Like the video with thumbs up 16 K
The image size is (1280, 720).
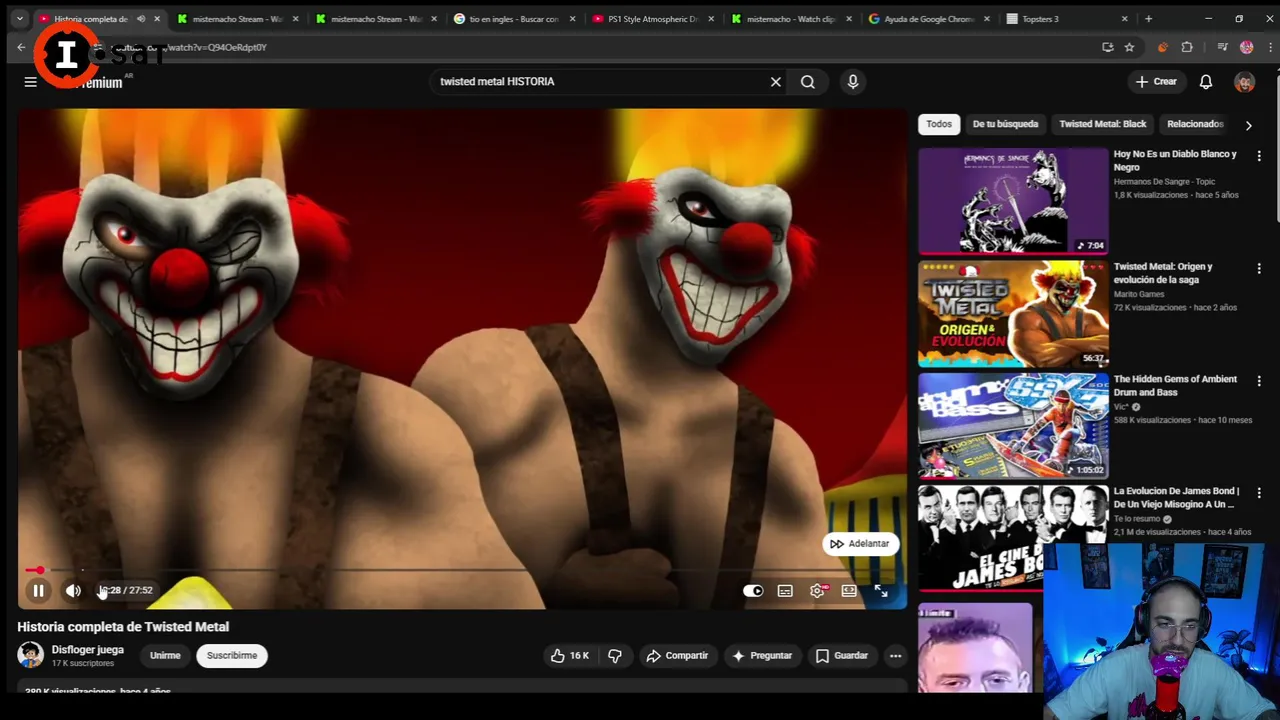(x=570, y=656)
